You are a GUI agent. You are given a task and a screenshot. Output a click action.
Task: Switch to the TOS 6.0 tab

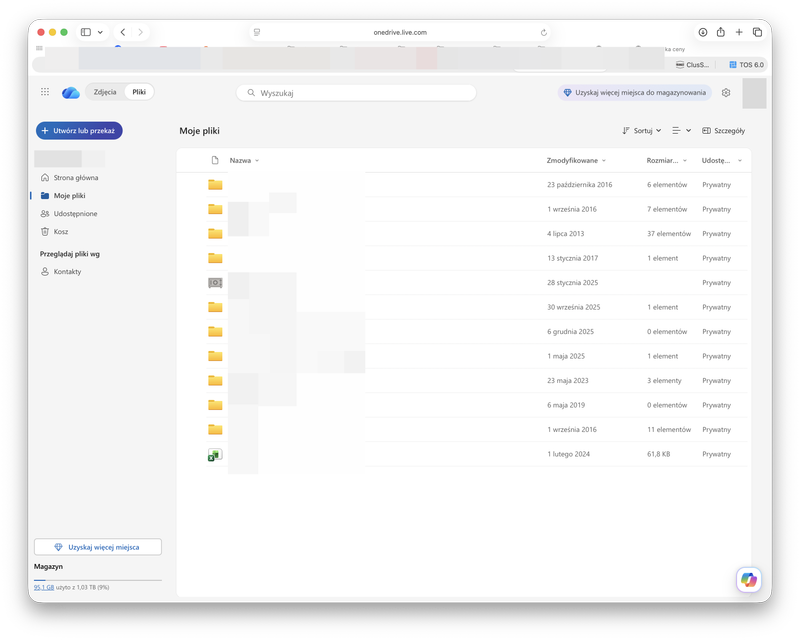coord(746,65)
